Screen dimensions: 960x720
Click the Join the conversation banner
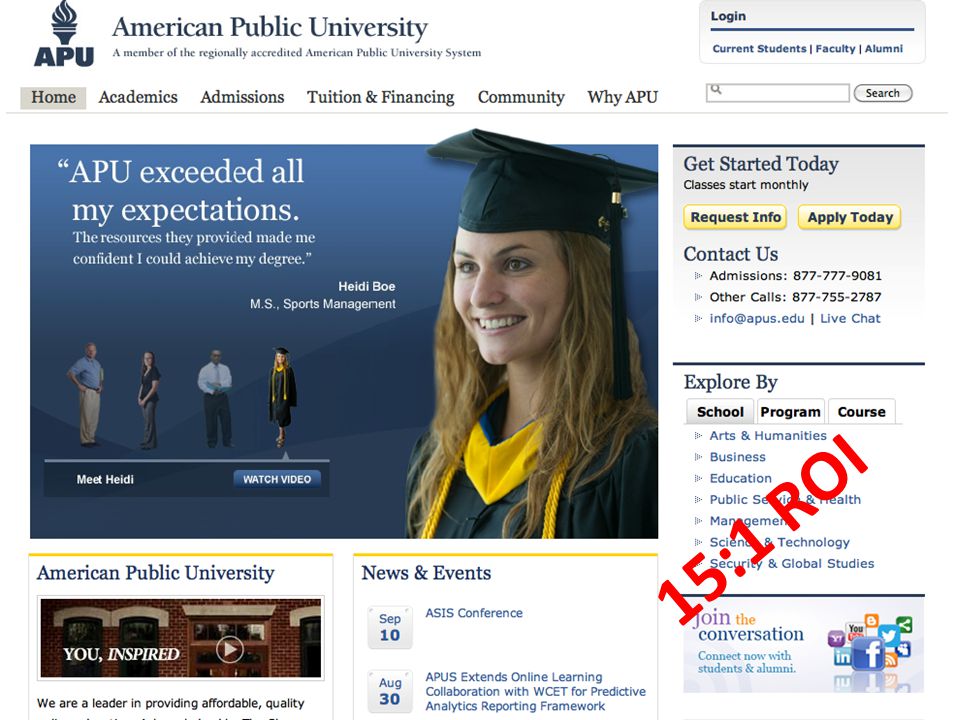(803, 646)
